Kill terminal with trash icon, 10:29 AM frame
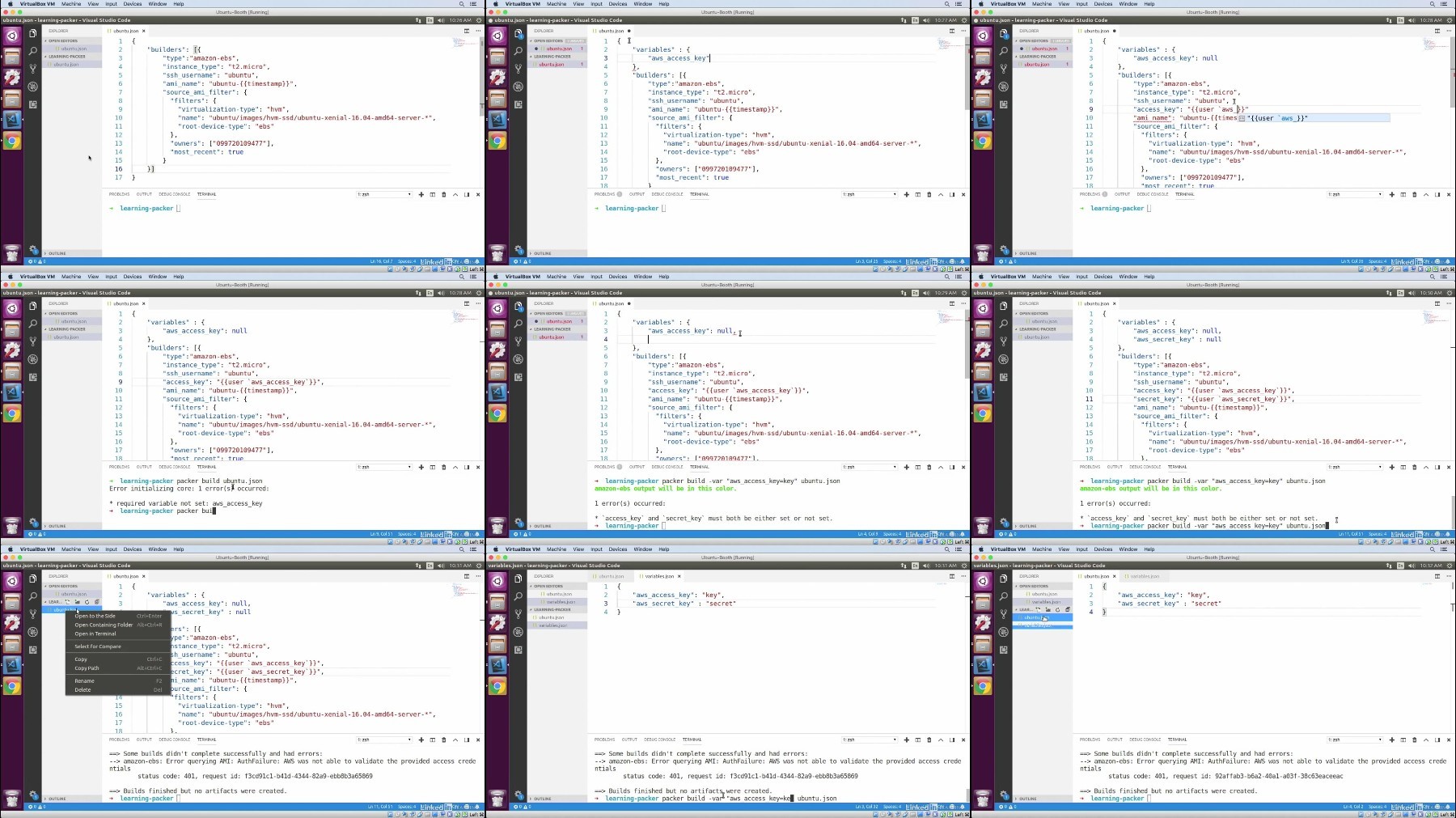The image size is (1456, 818). [x=929, y=467]
